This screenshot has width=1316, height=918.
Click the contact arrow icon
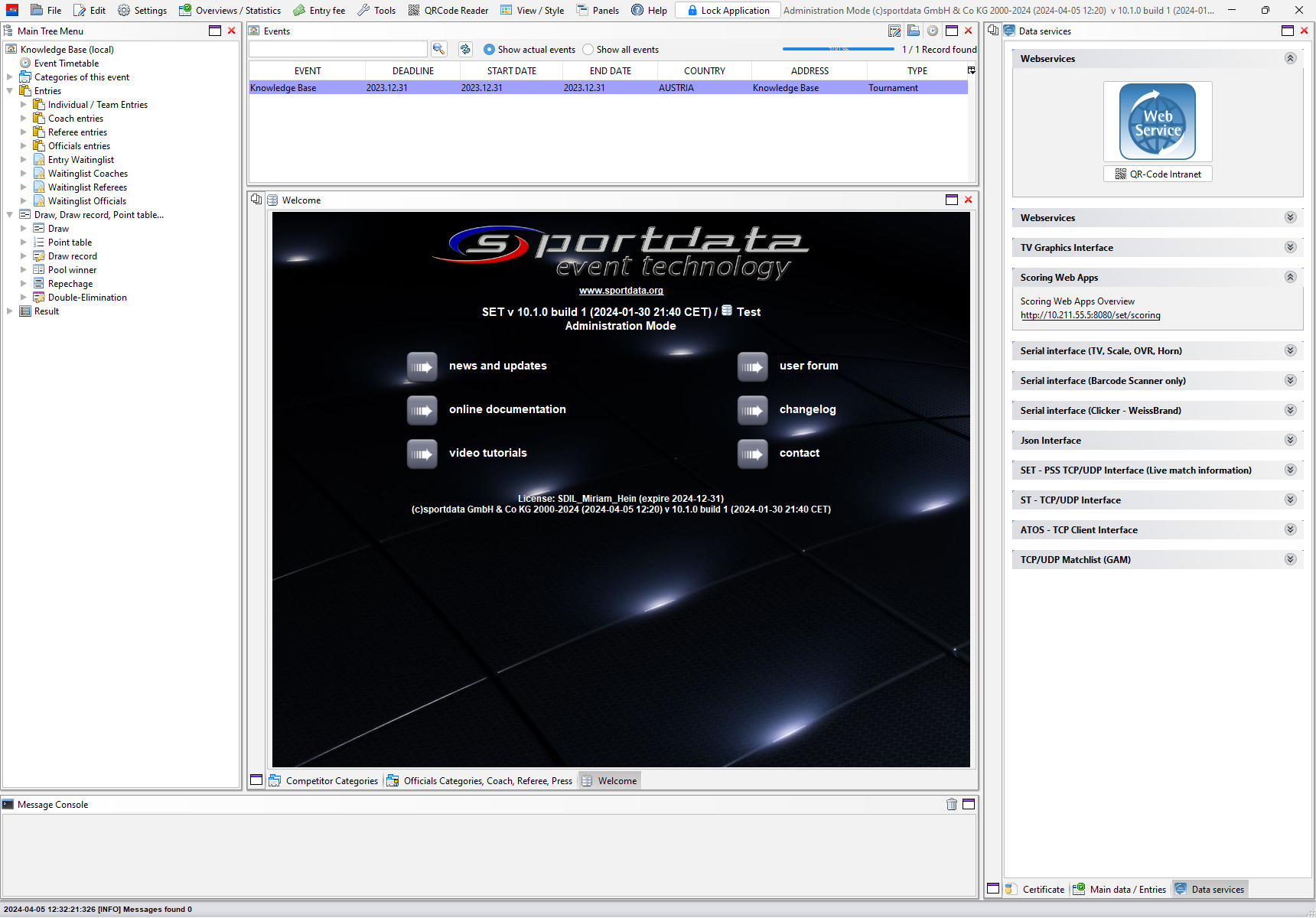(753, 454)
